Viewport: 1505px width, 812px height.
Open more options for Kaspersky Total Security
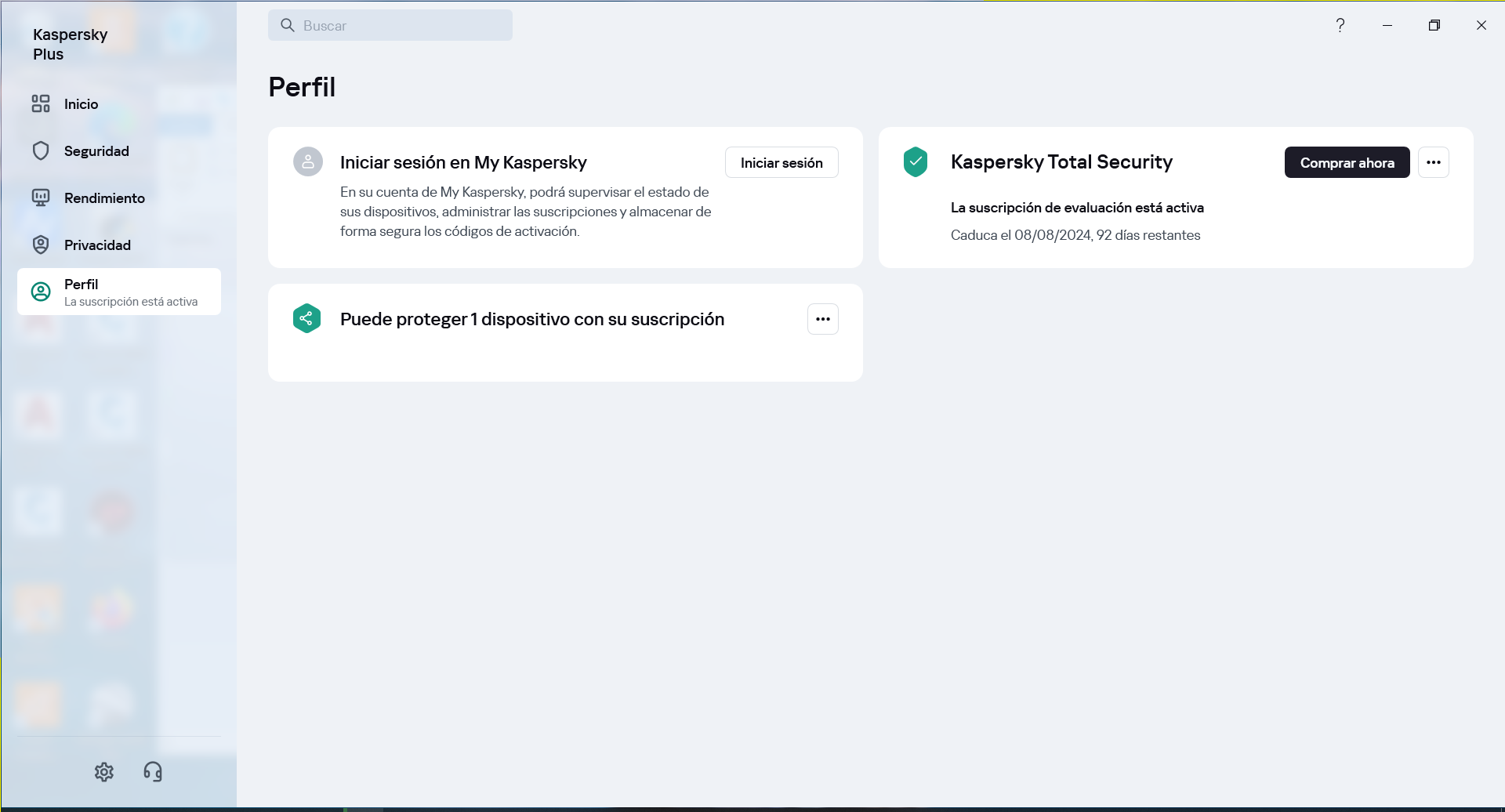(x=1434, y=162)
